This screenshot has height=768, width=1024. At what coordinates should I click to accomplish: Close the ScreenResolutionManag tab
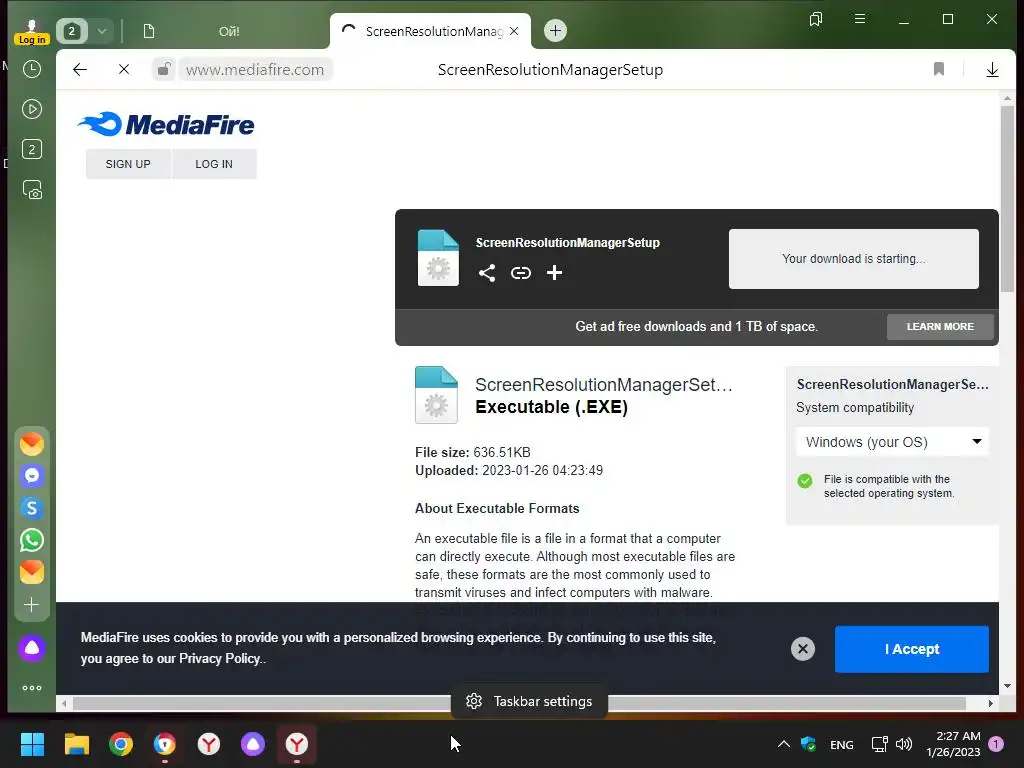point(514,31)
